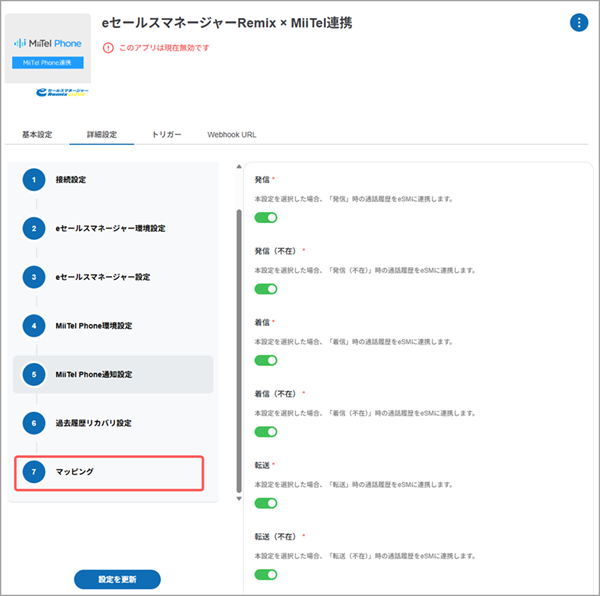Click step 1 circle icon for 接続設定

click(34, 180)
